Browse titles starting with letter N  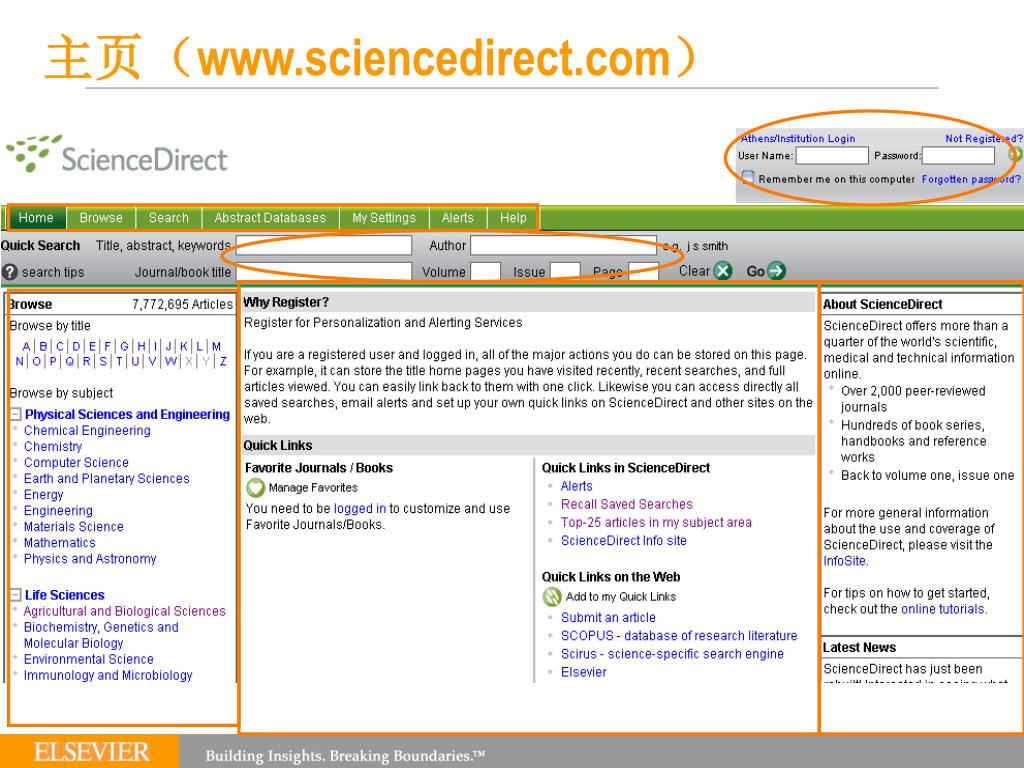[x=19, y=361]
